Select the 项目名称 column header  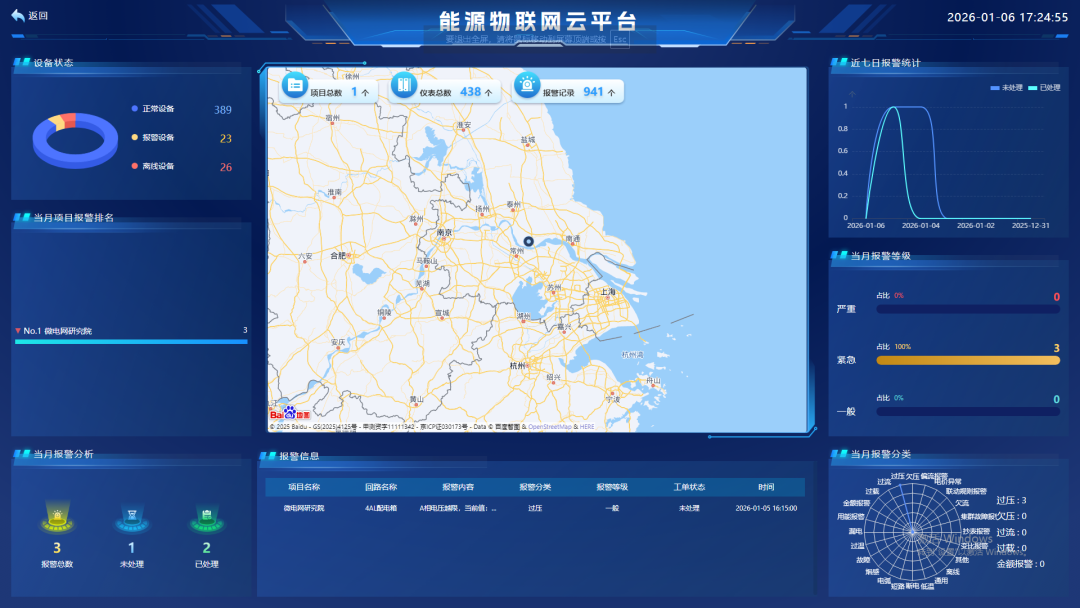pyautogui.click(x=304, y=487)
